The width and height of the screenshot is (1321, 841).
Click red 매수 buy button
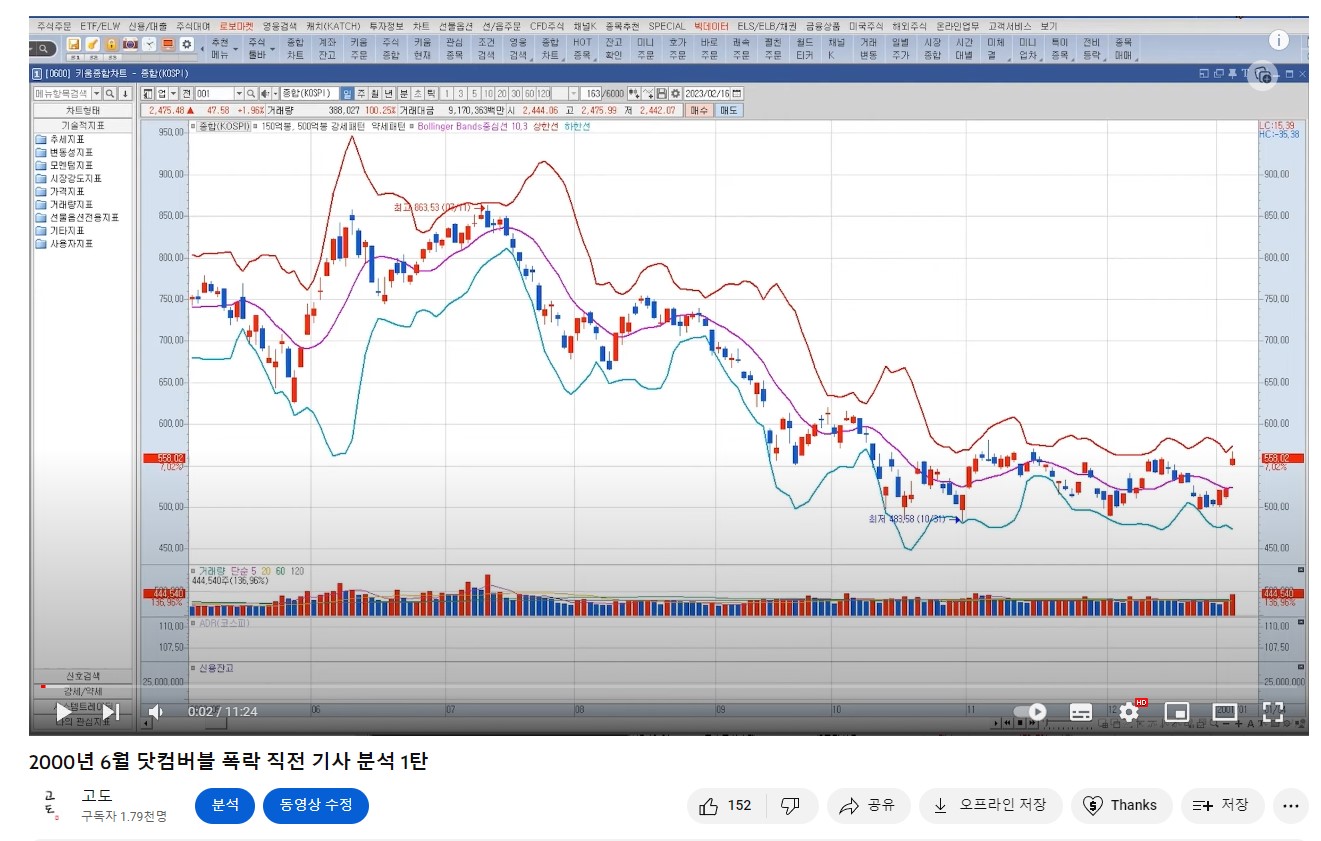coord(701,110)
